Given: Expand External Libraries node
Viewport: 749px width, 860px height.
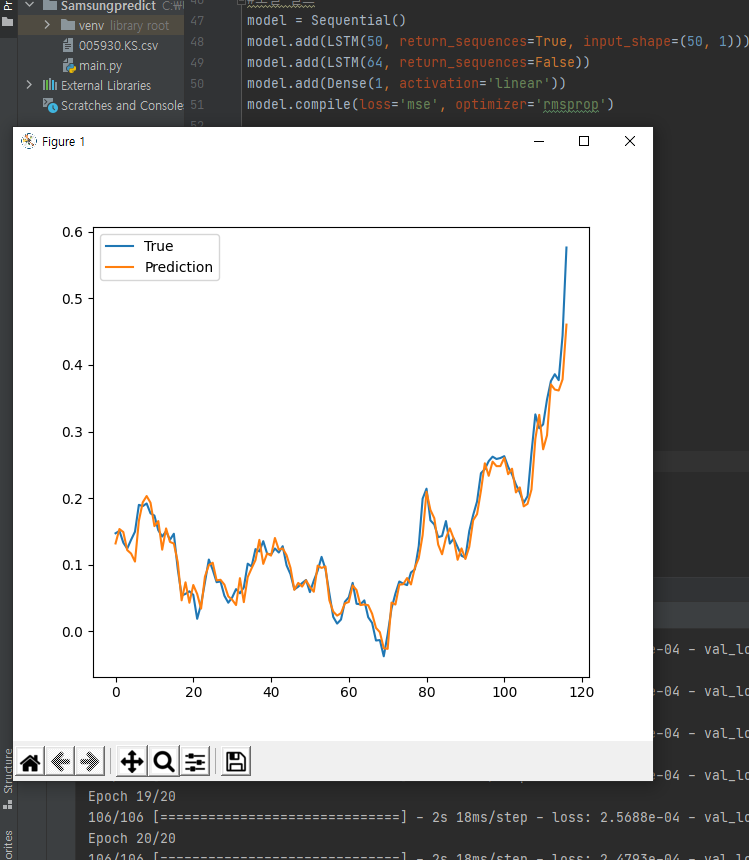Looking at the screenshot, I should tap(29, 85).
